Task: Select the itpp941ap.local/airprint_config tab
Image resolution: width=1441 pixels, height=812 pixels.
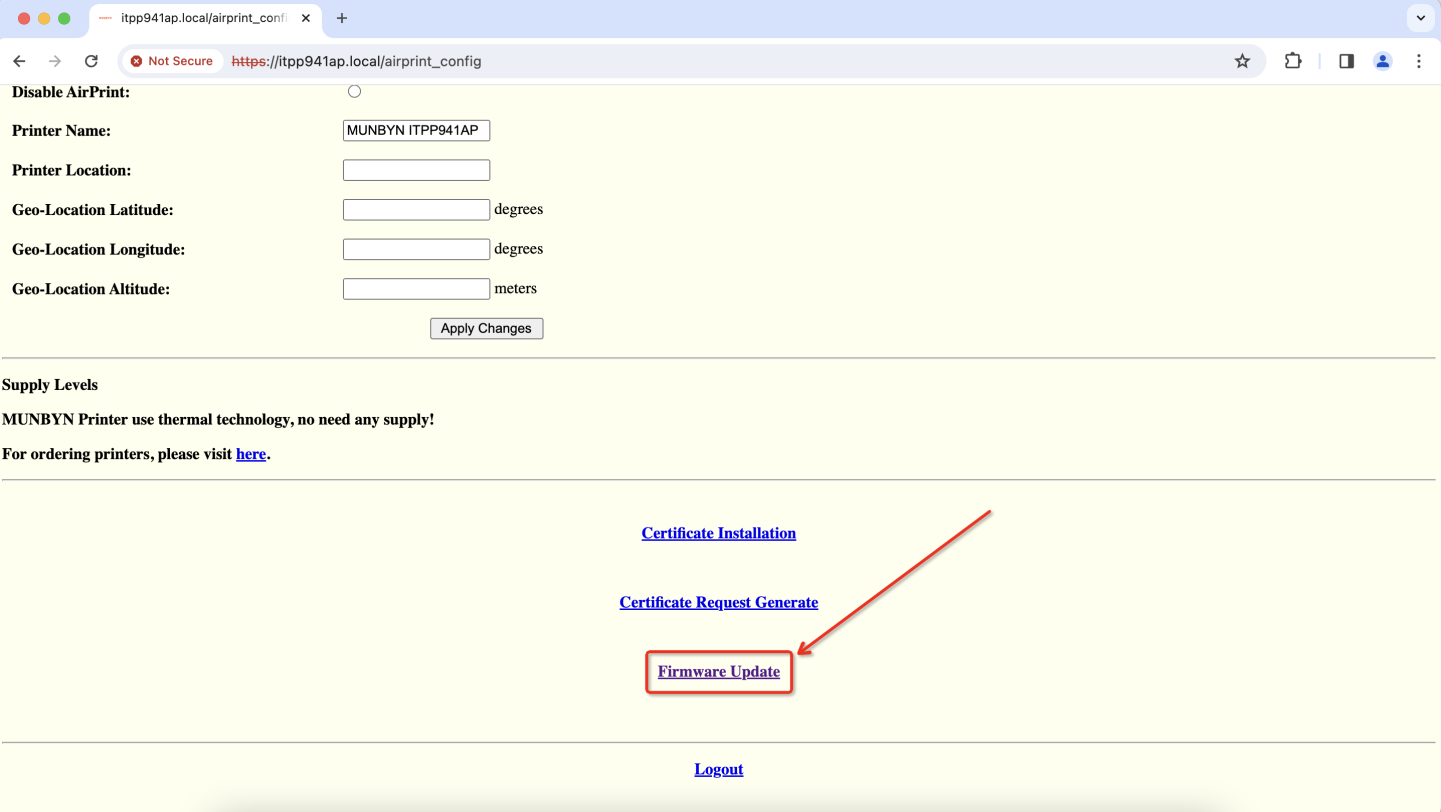Action: click(x=205, y=18)
